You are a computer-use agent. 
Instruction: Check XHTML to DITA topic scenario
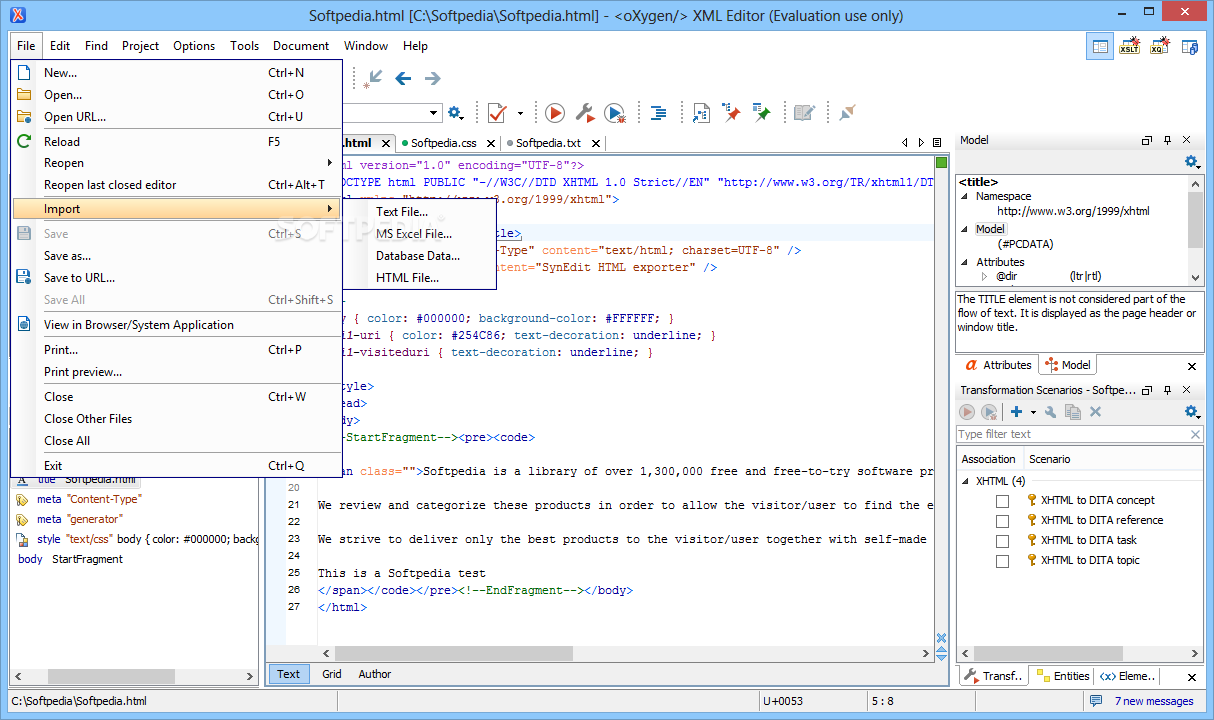(x=1002, y=561)
